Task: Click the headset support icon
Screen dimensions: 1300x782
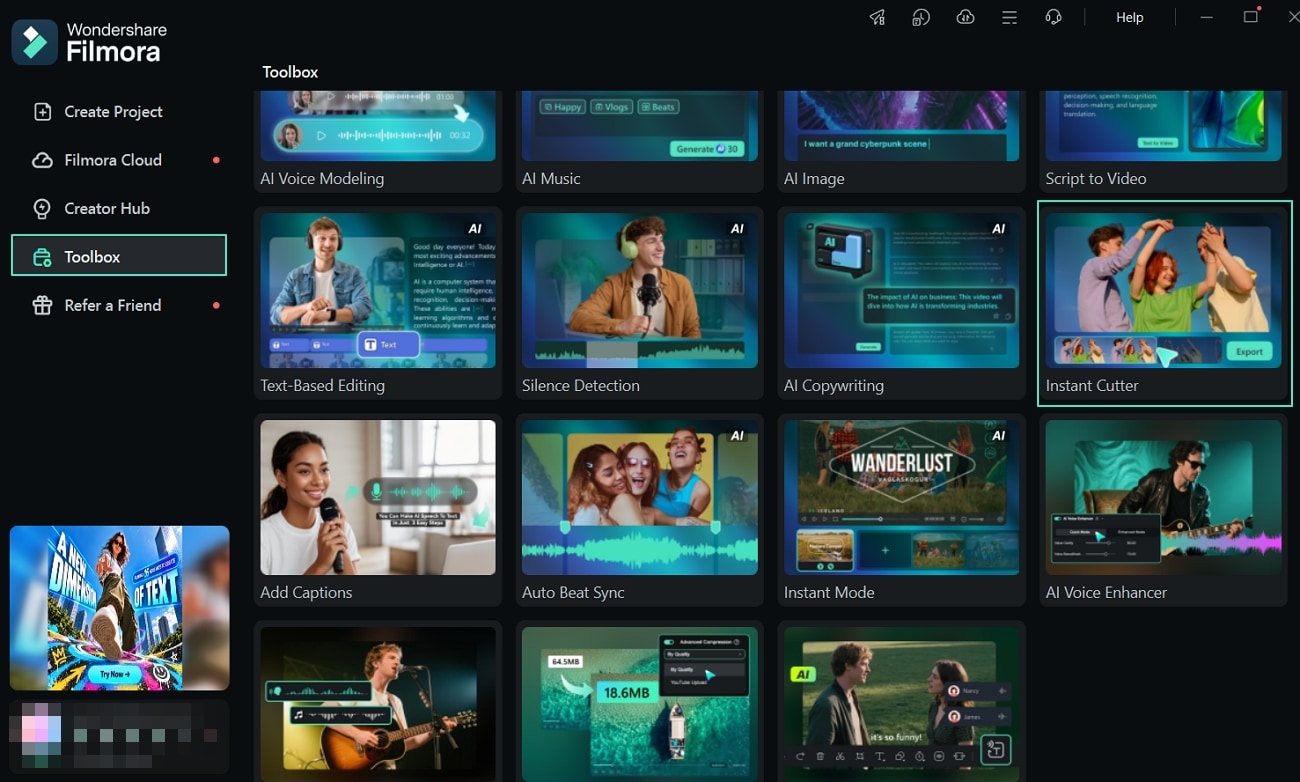Action: pos(1053,18)
